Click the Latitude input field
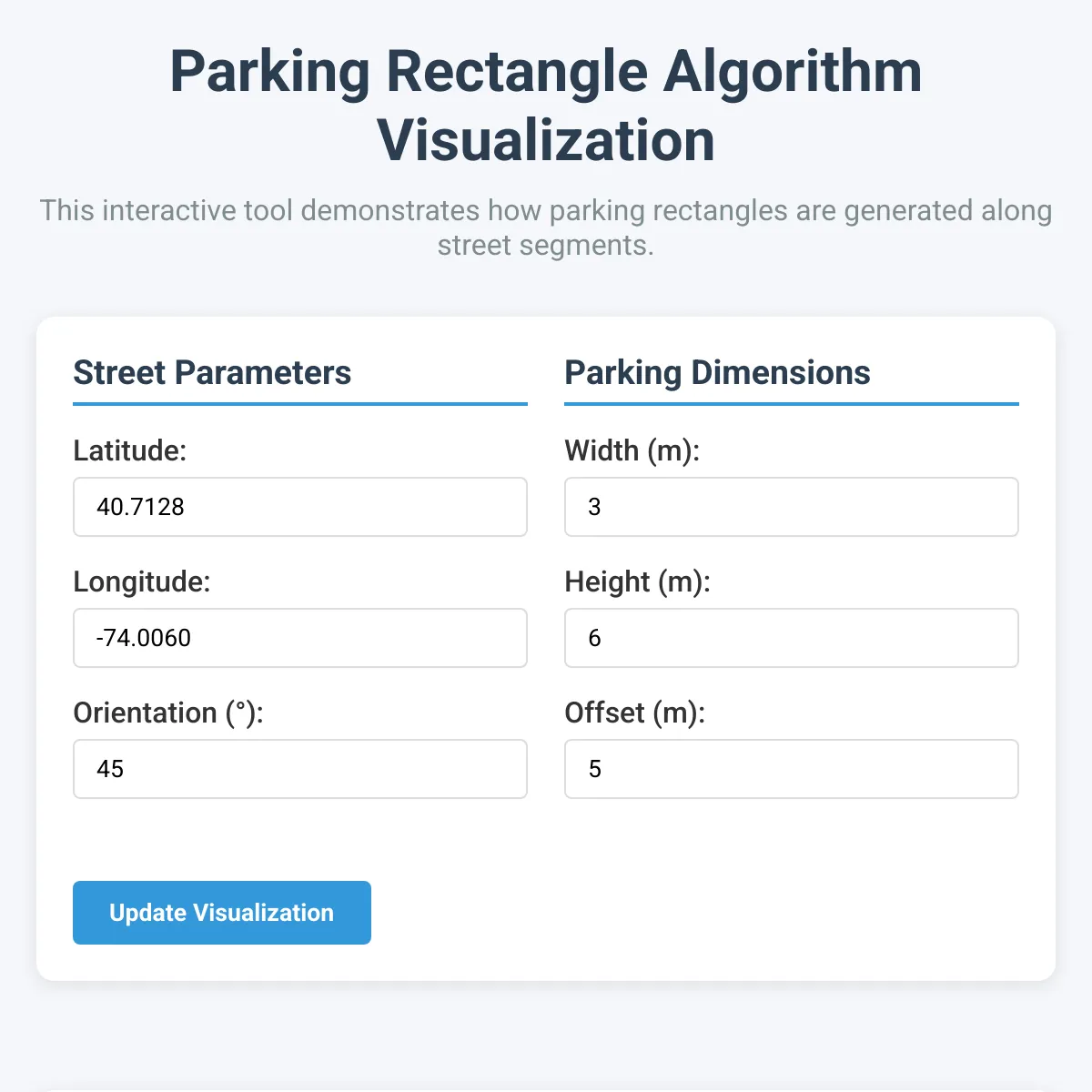 click(300, 507)
